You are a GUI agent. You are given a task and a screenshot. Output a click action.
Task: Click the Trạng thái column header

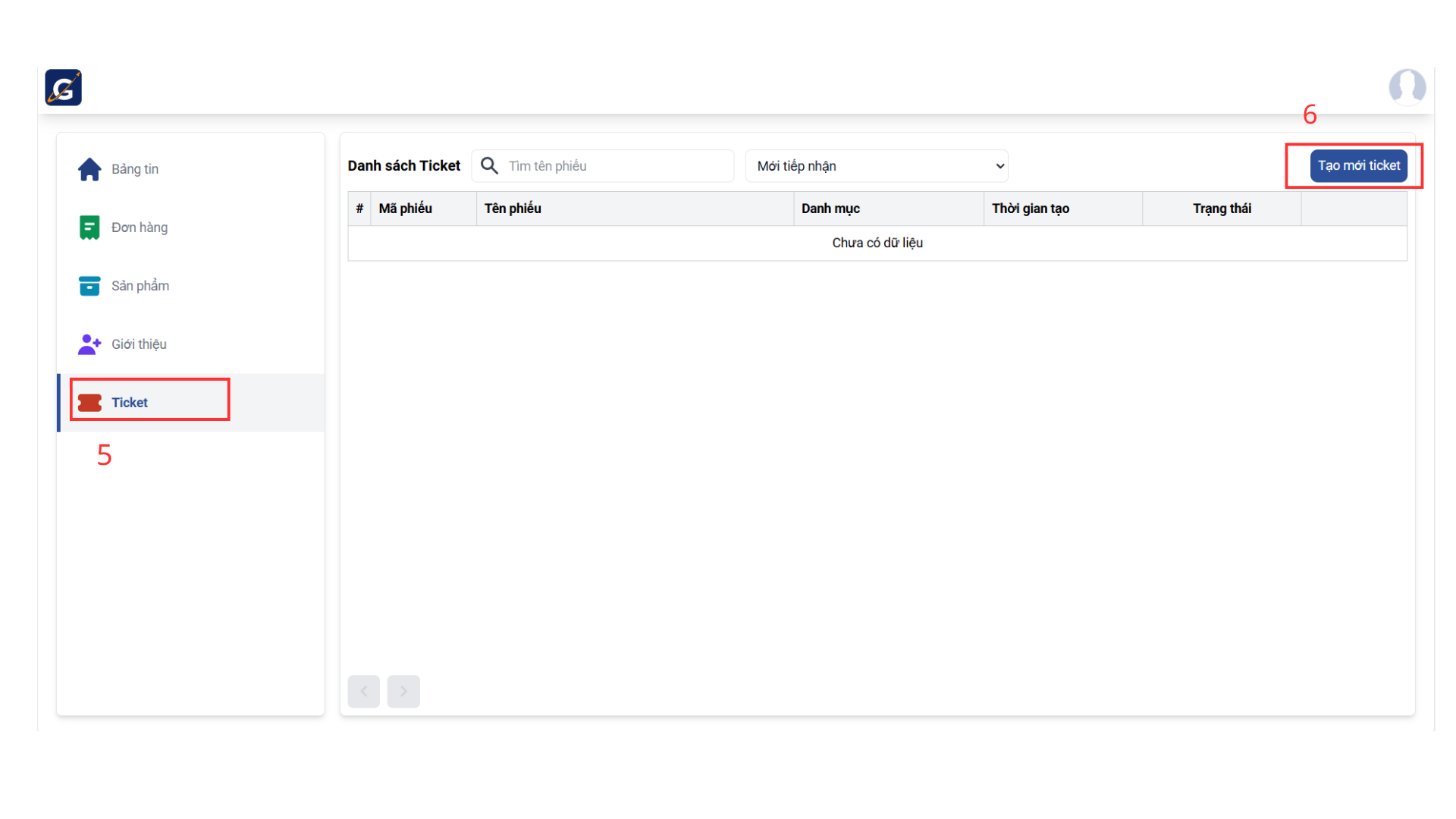pyautogui.click(x=1222, y=209)
